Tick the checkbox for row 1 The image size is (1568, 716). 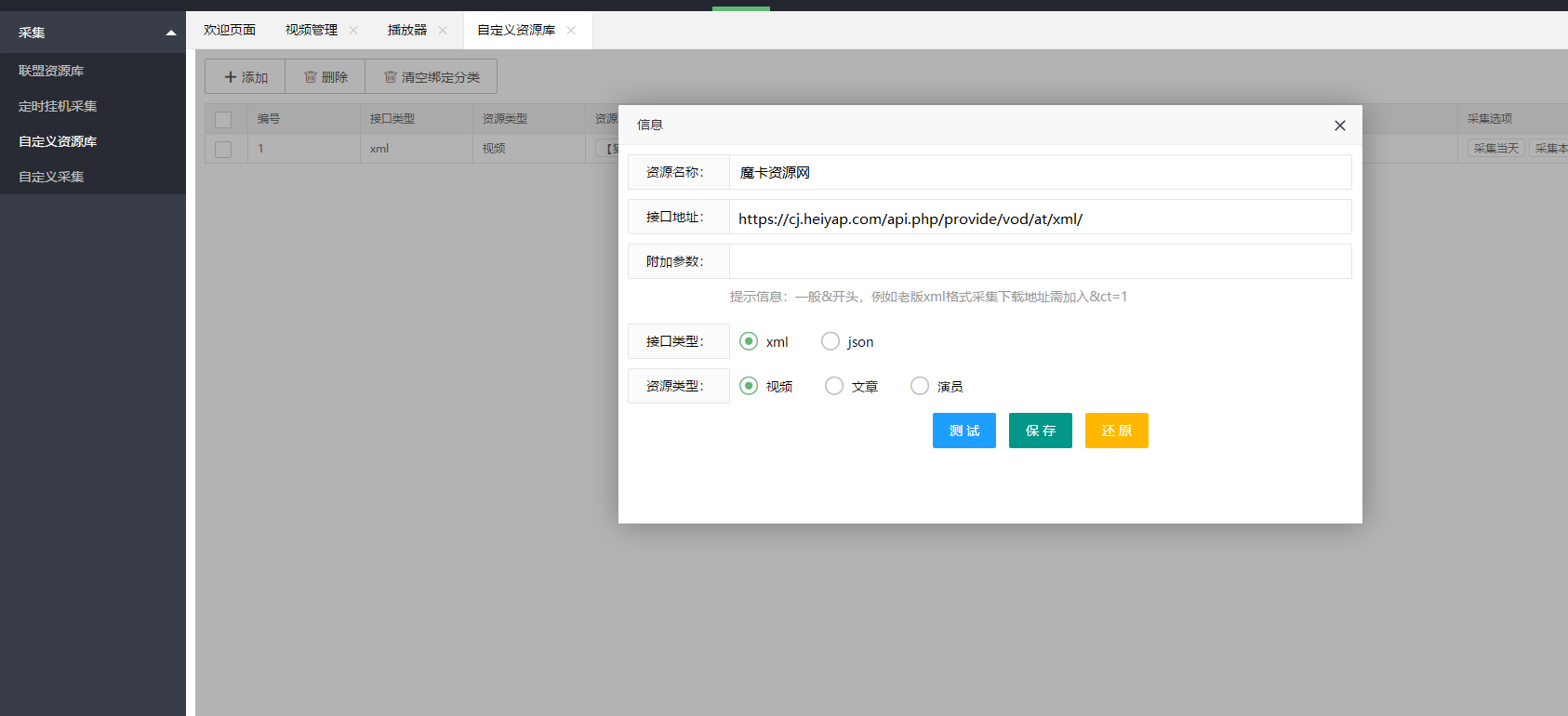click(223, 150)
